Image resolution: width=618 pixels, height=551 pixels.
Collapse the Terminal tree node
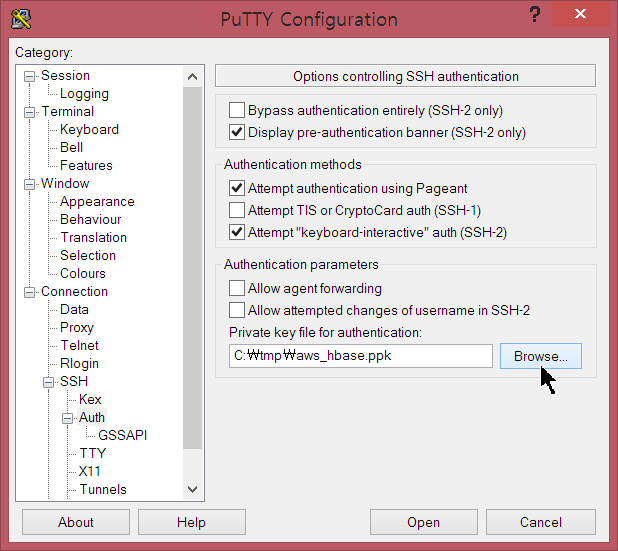pyautogui.click(x=29, y=112)
